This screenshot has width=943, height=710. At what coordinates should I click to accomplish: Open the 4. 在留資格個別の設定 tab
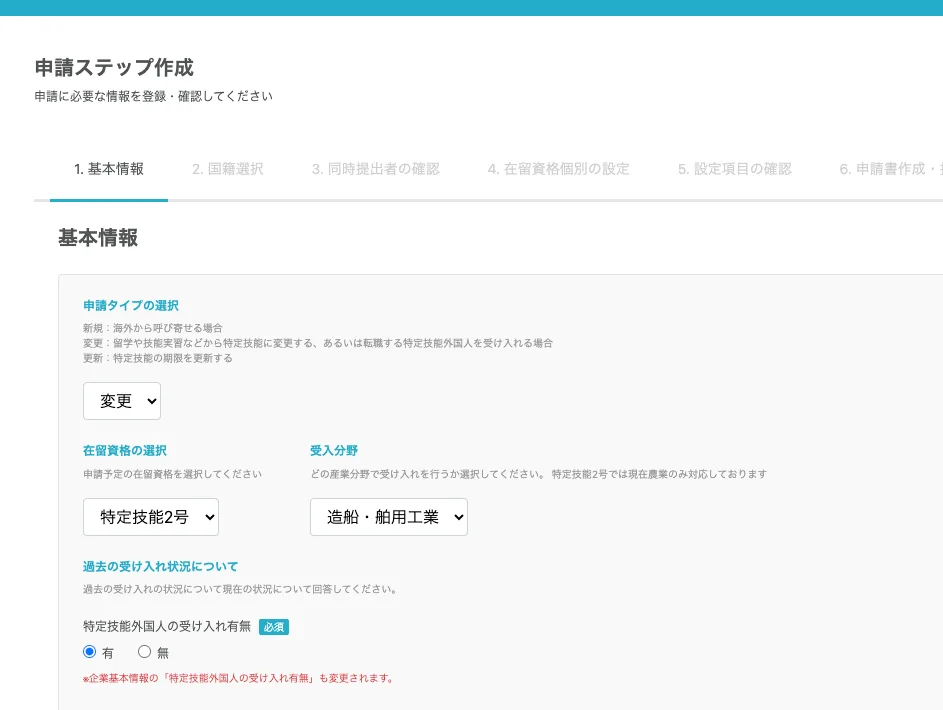[558, 170]
